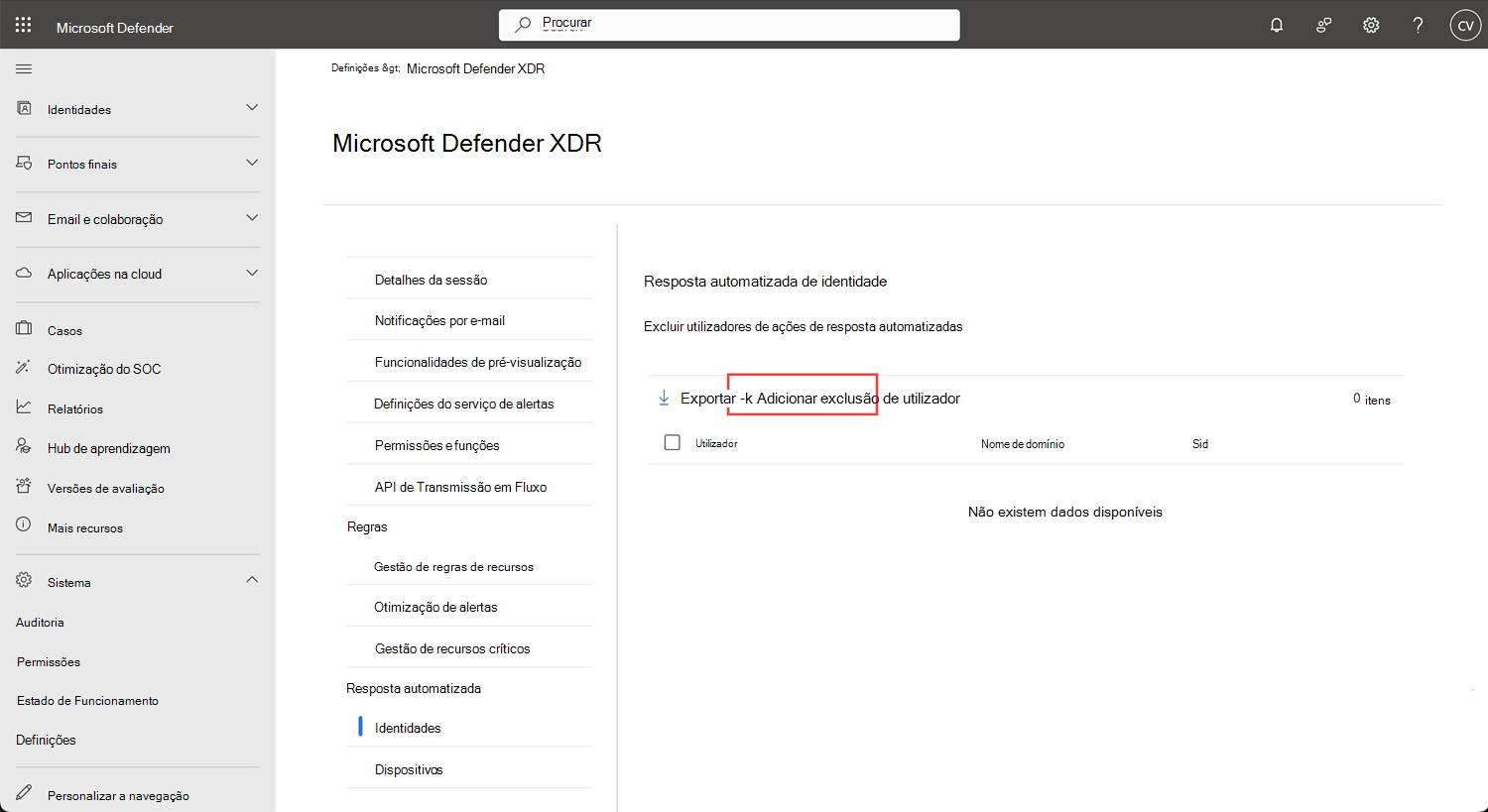Open Estado de Funcionamento page
Viewport: 1488px width, 812px height.
[87, 701]
